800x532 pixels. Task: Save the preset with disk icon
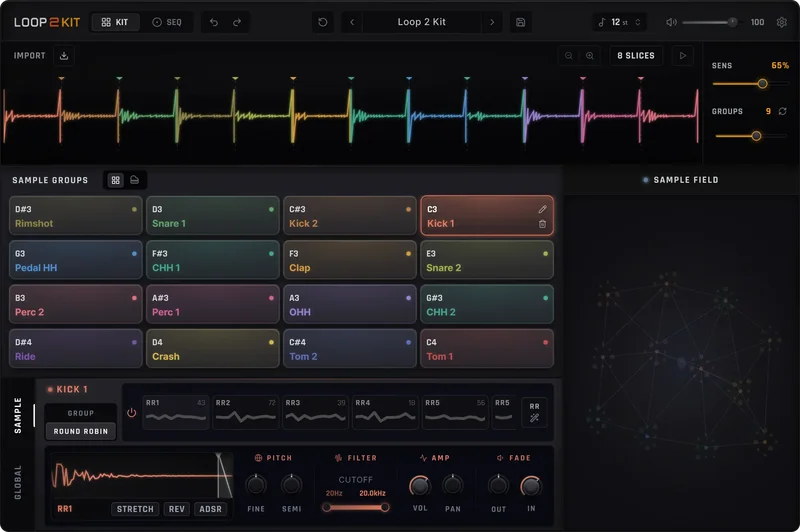click(x=520, y=22)
